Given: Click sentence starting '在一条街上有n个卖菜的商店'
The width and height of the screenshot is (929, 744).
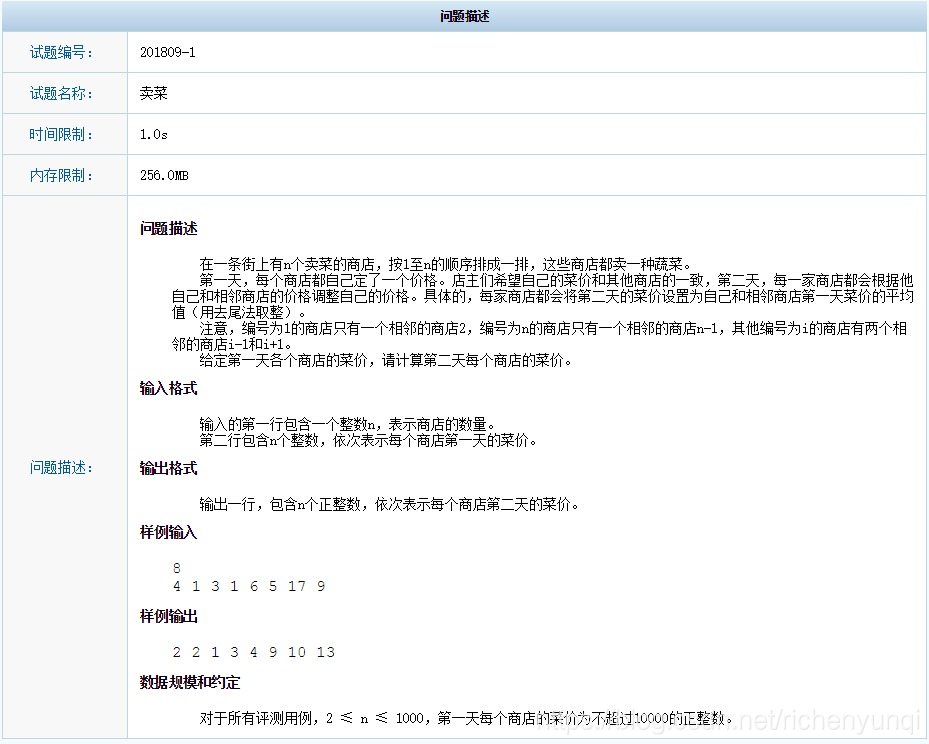Looking at the screenshot, I should [445, 264].
